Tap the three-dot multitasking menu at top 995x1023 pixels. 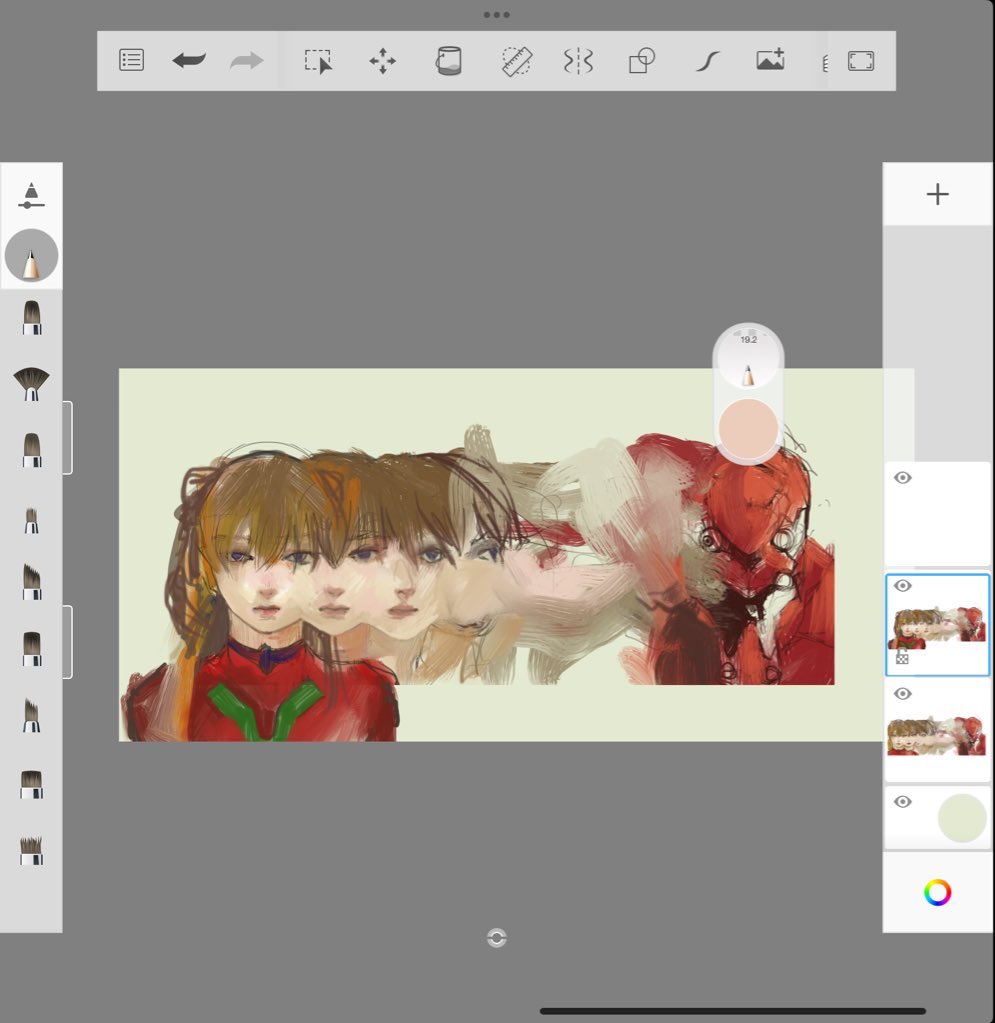[x=497, y=14]
